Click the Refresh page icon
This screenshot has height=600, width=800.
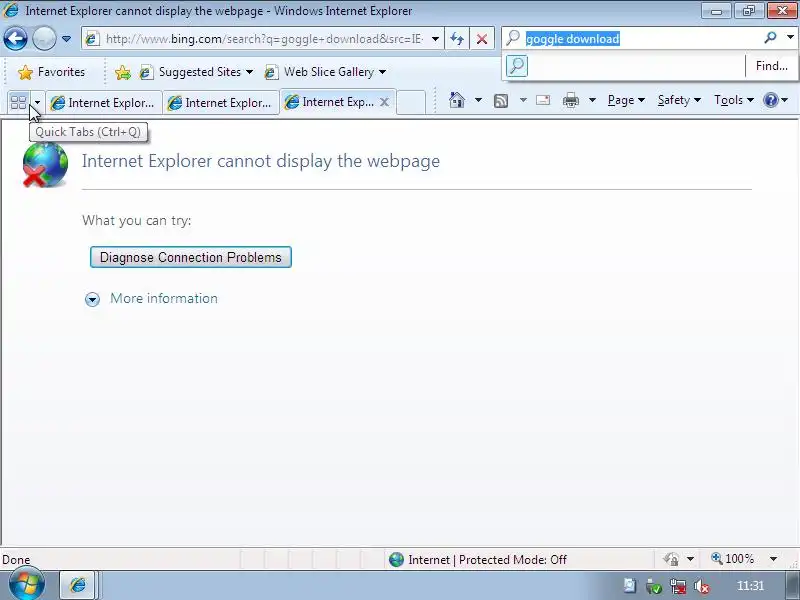click(457, 39)
